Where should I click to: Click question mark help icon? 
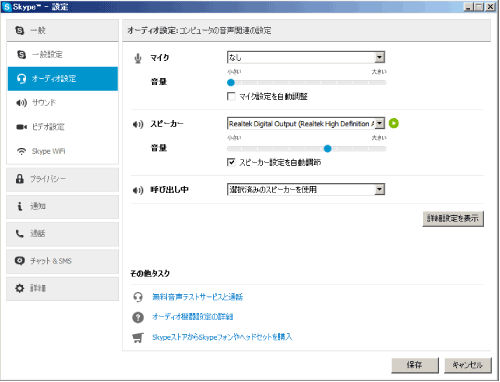pyautogui.click(x=138, y=317)
